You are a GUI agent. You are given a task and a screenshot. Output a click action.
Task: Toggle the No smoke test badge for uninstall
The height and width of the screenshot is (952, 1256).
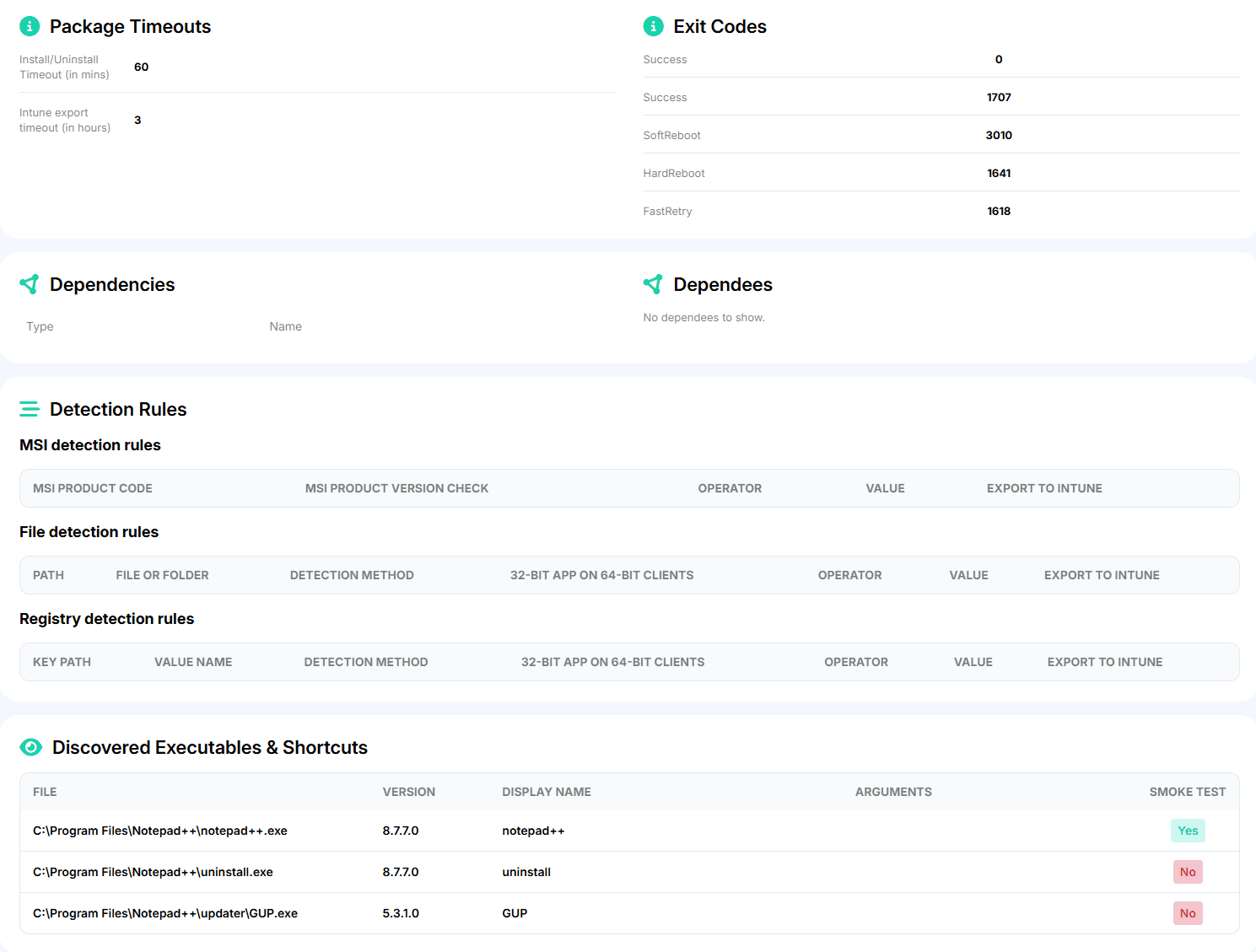1187,872
